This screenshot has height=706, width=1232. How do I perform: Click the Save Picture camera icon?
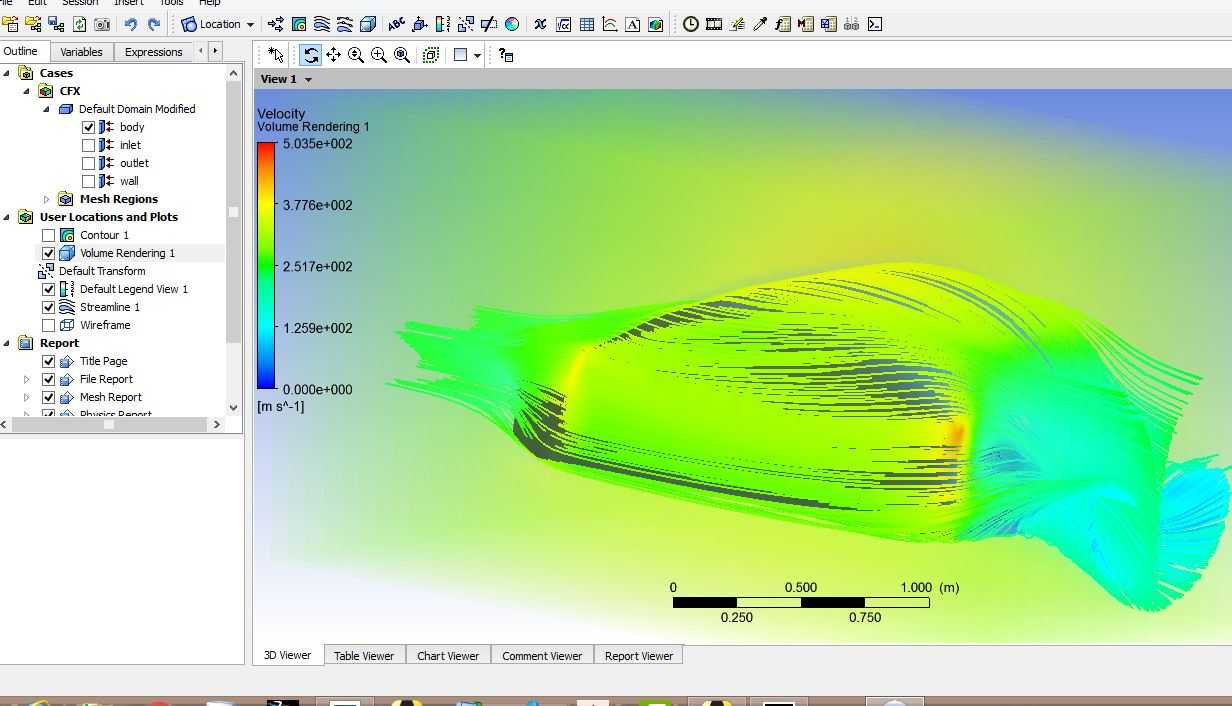pos(102,24)
